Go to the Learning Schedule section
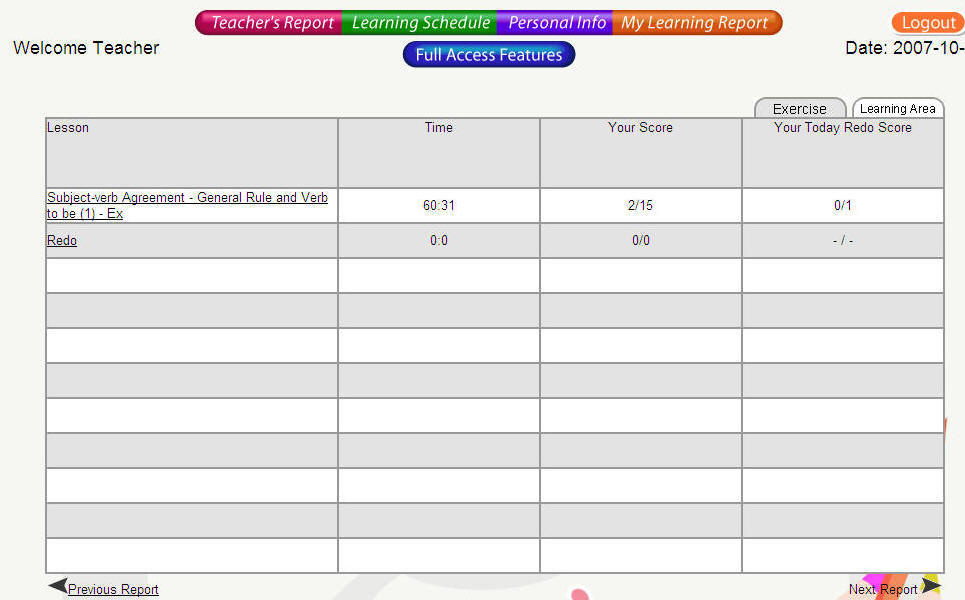Screen dimensions: 965x600 pos(420,23)
